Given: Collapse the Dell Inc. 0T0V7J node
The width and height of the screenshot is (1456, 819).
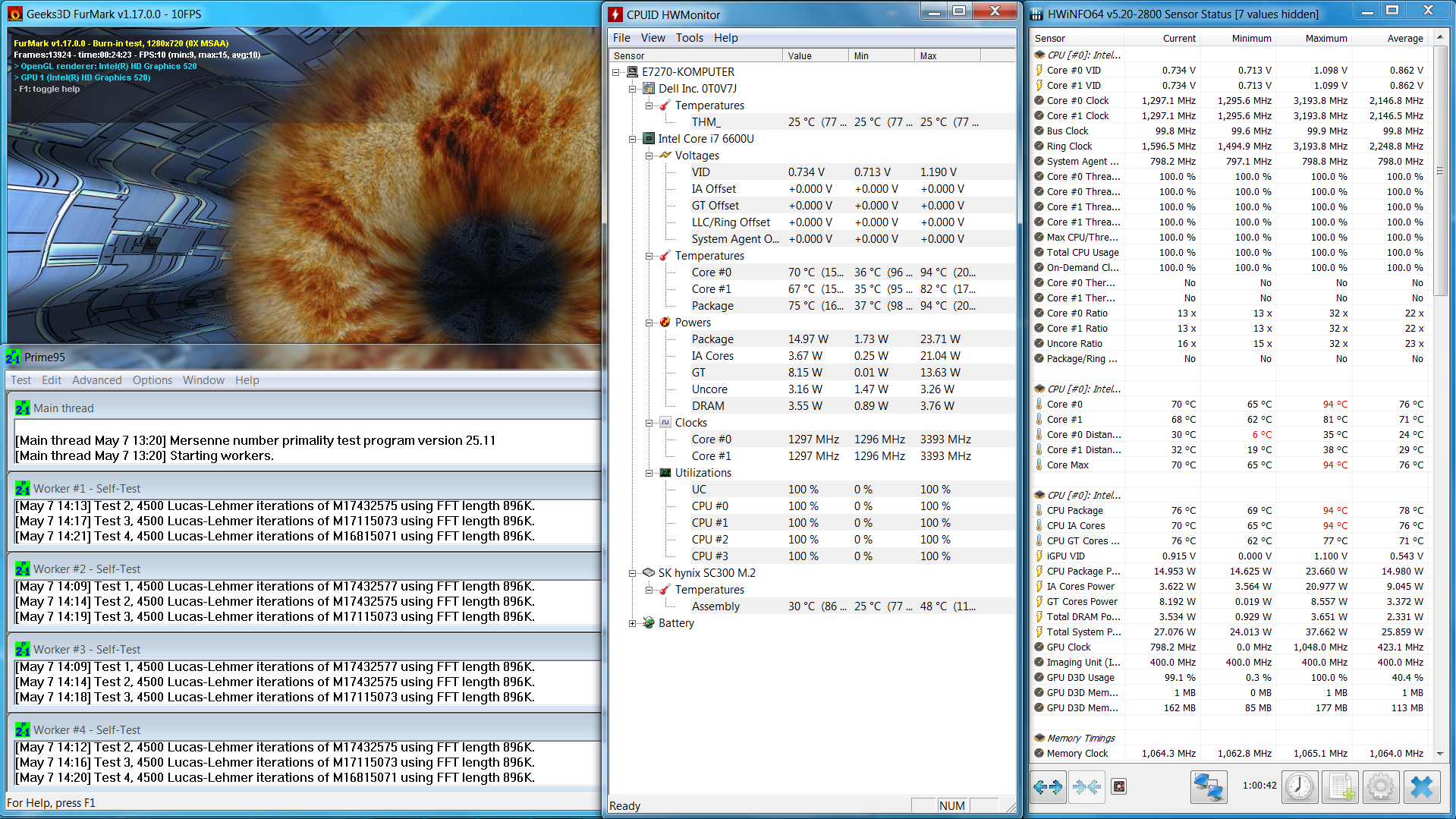Looking at the screenshot, I should pyautogui.click(x=633, y=89).
